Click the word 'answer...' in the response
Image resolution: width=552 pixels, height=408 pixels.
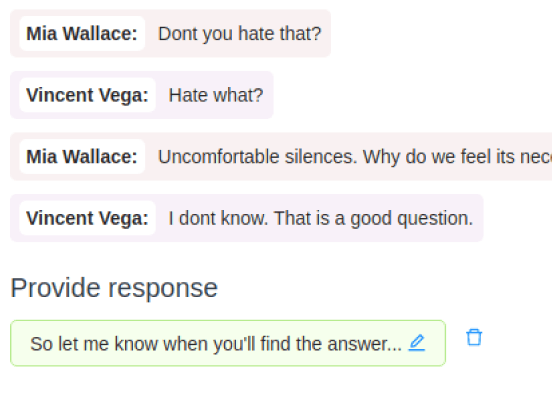tap(364, 344)
